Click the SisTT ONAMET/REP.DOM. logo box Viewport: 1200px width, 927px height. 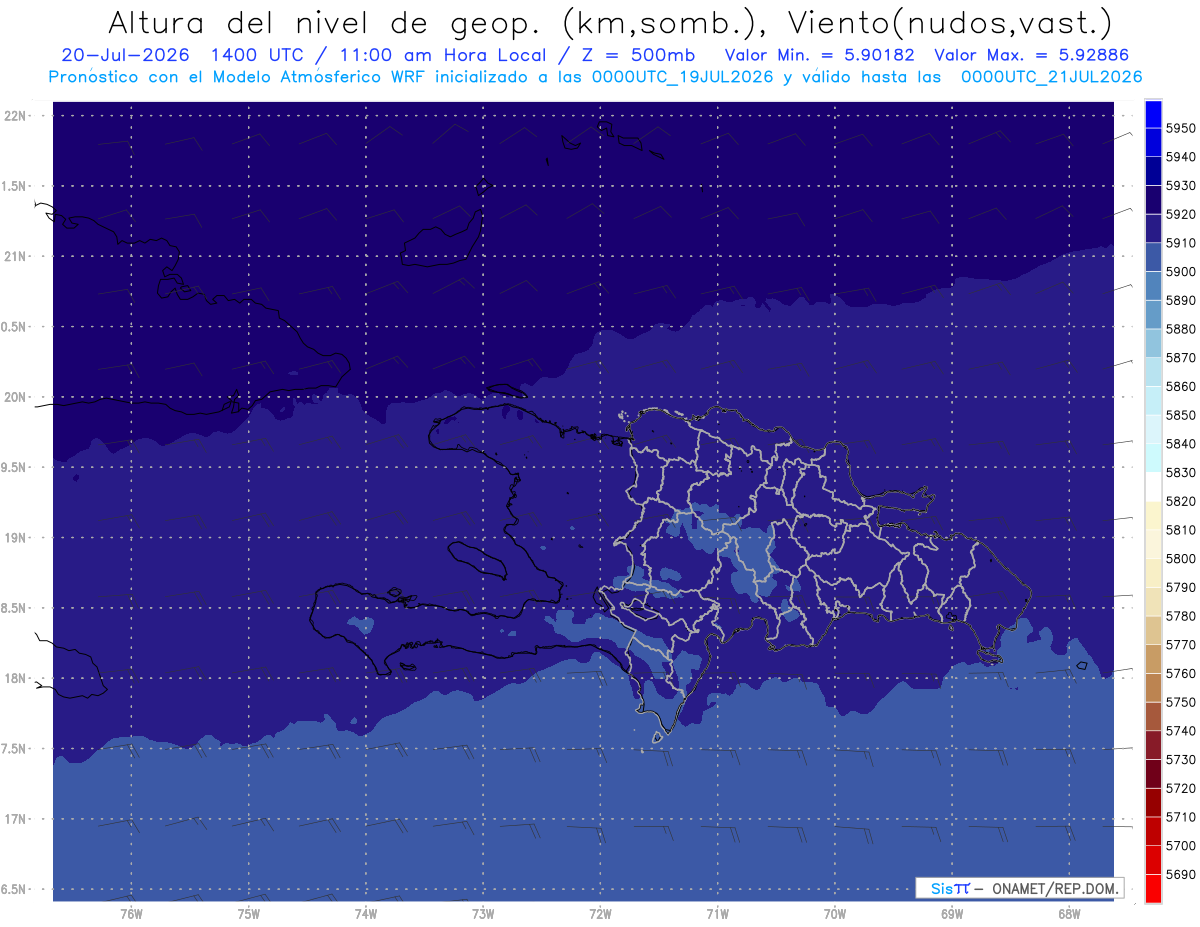[x=1019, y=888]
